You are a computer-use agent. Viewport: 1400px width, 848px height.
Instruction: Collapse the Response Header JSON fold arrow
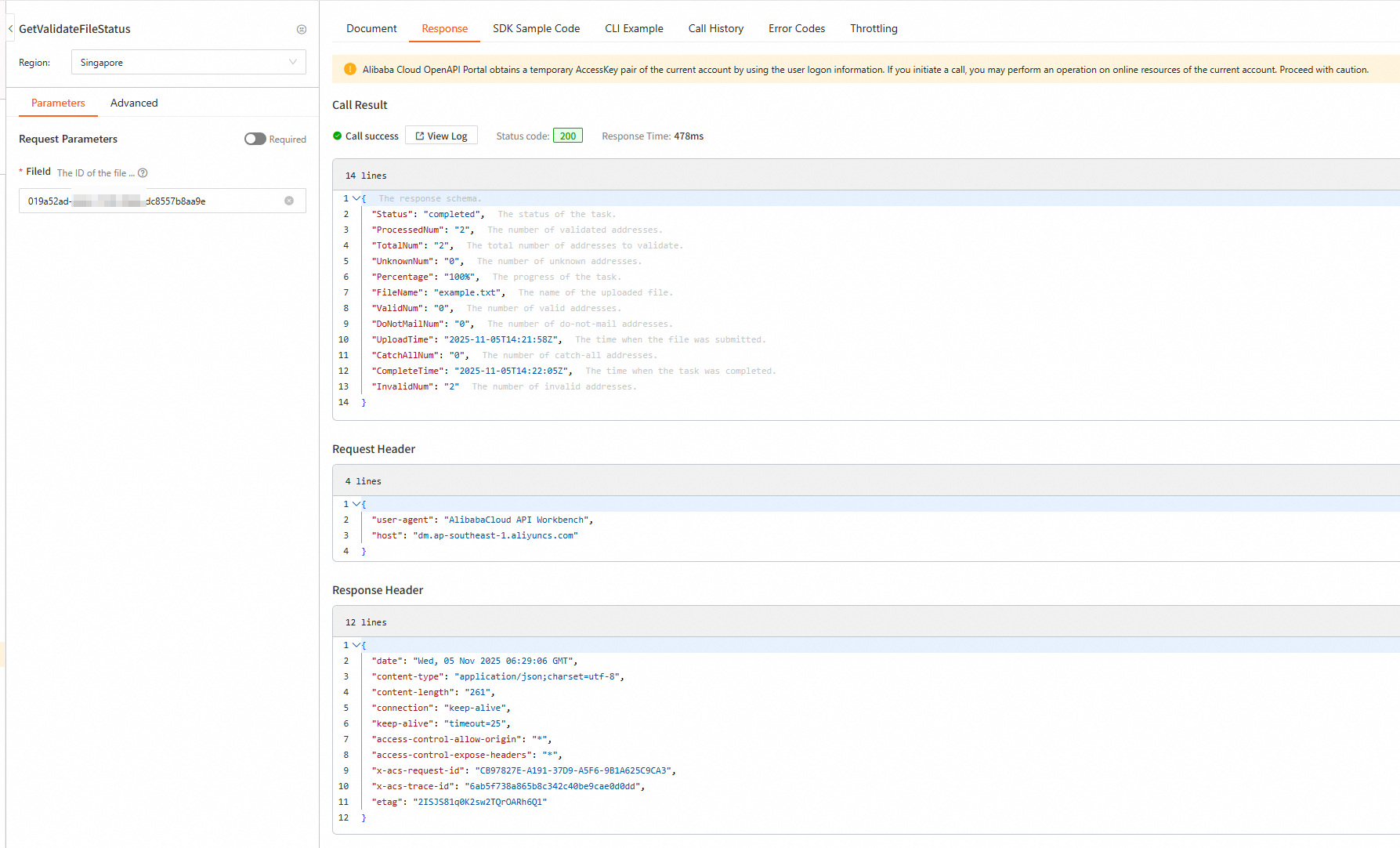[356, 646]
